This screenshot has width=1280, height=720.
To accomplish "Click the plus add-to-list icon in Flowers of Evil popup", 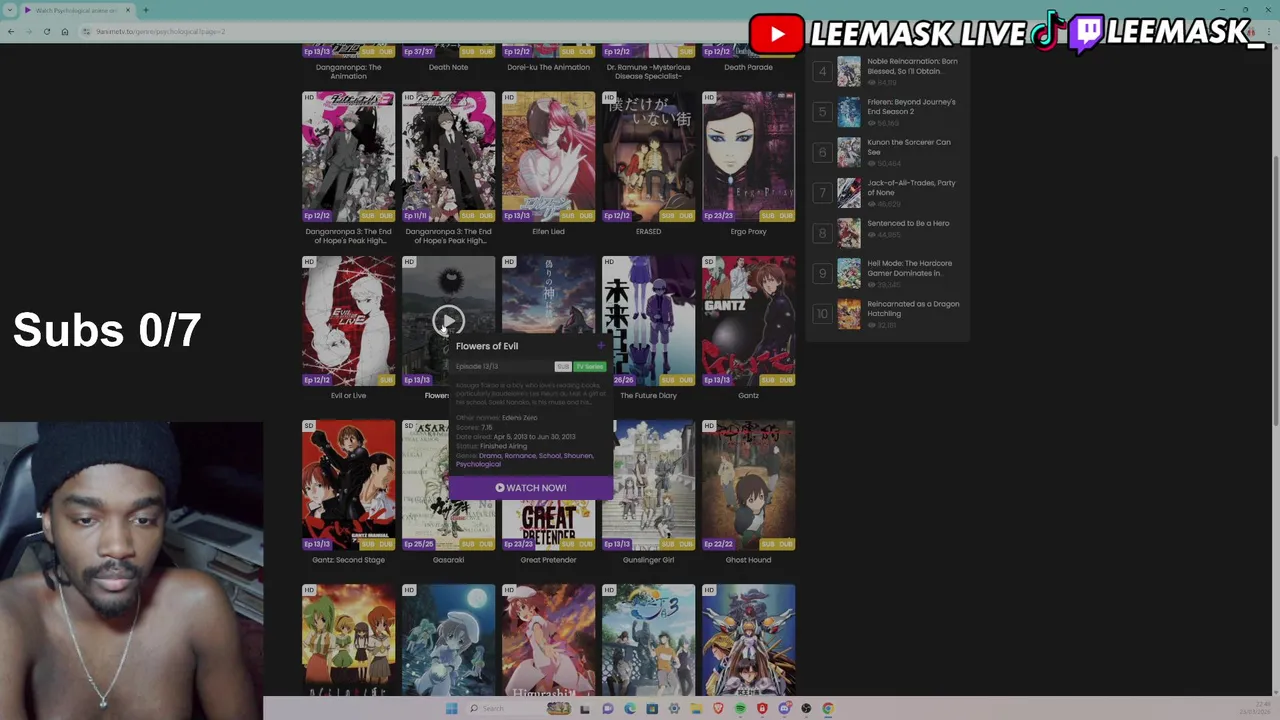I will click(x=600, y=346).
